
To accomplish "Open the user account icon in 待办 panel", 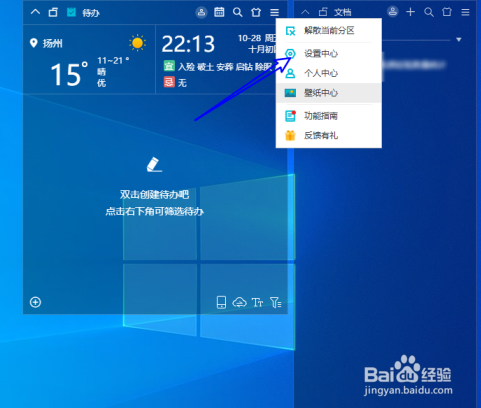I will (201, 12).
